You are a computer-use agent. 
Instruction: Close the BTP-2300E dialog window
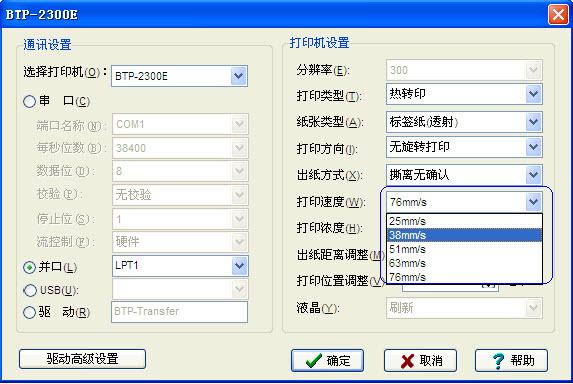click(x=558, y=15)
